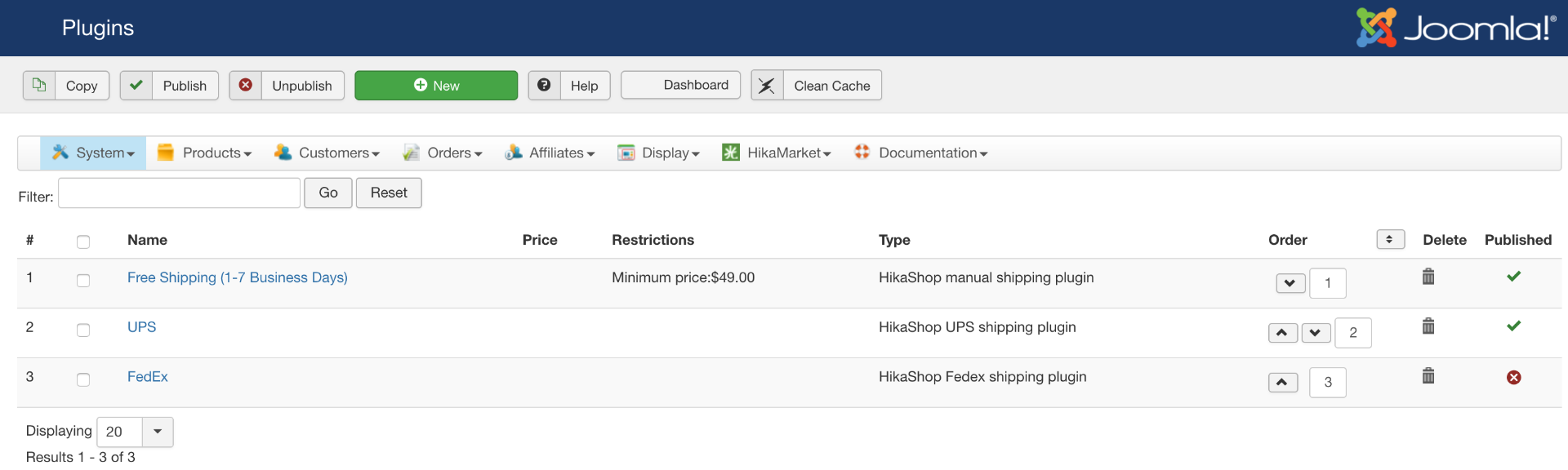
Task: Unpublish UPS via its green checkmark
Action: point(1513,326)
